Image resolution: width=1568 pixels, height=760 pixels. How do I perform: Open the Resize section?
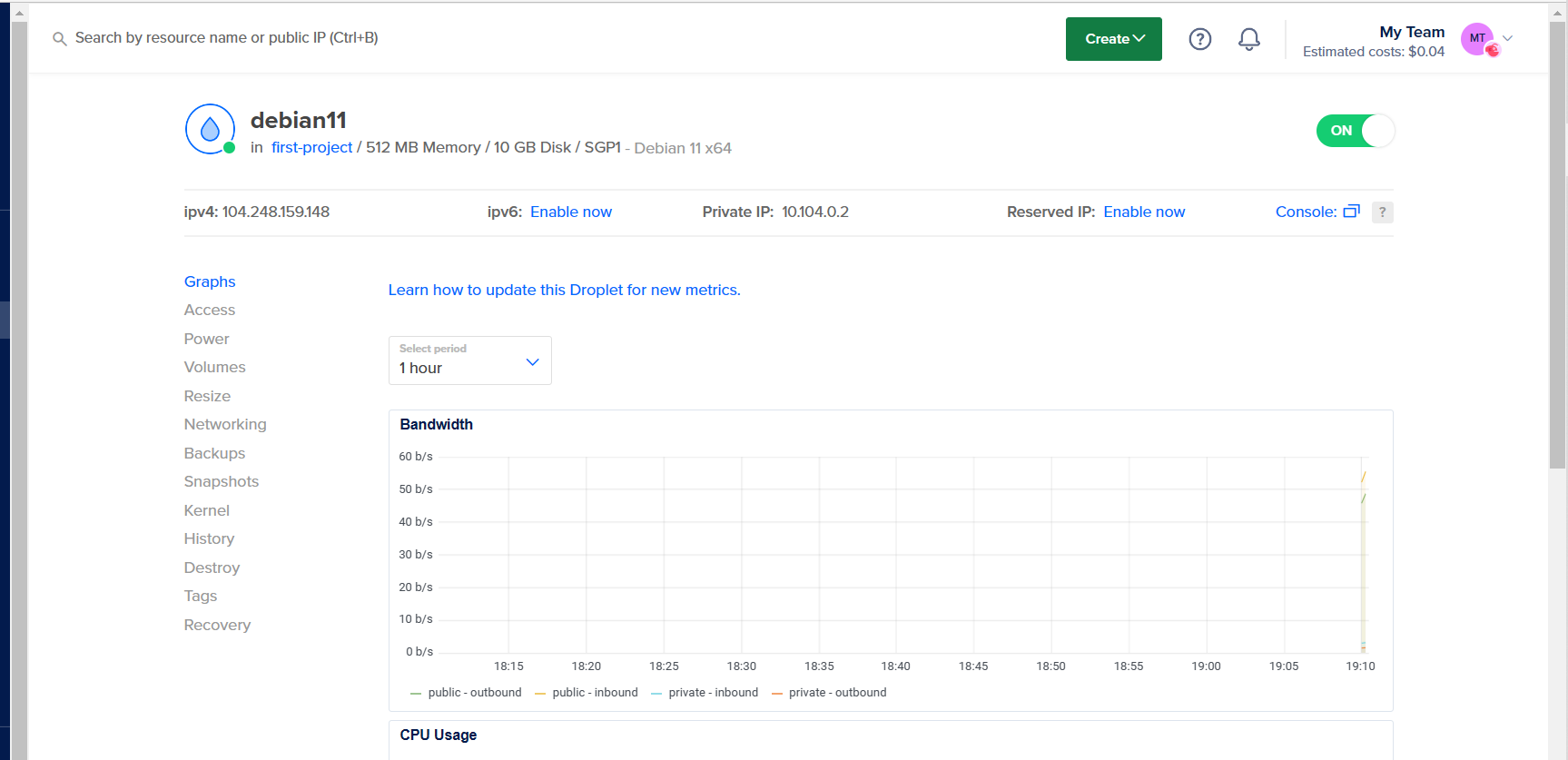coord(207,396)
